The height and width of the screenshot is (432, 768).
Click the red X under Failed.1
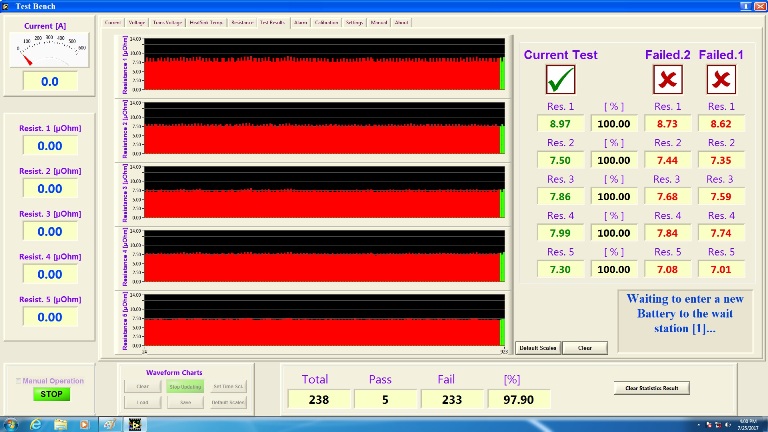(x=721, y=79)
